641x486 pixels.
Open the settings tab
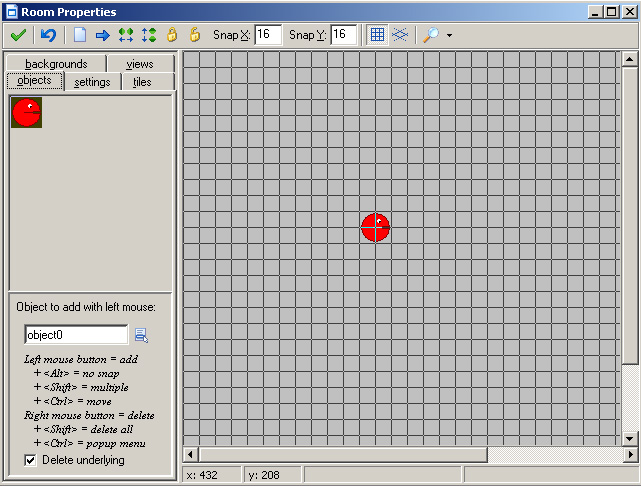92,82
